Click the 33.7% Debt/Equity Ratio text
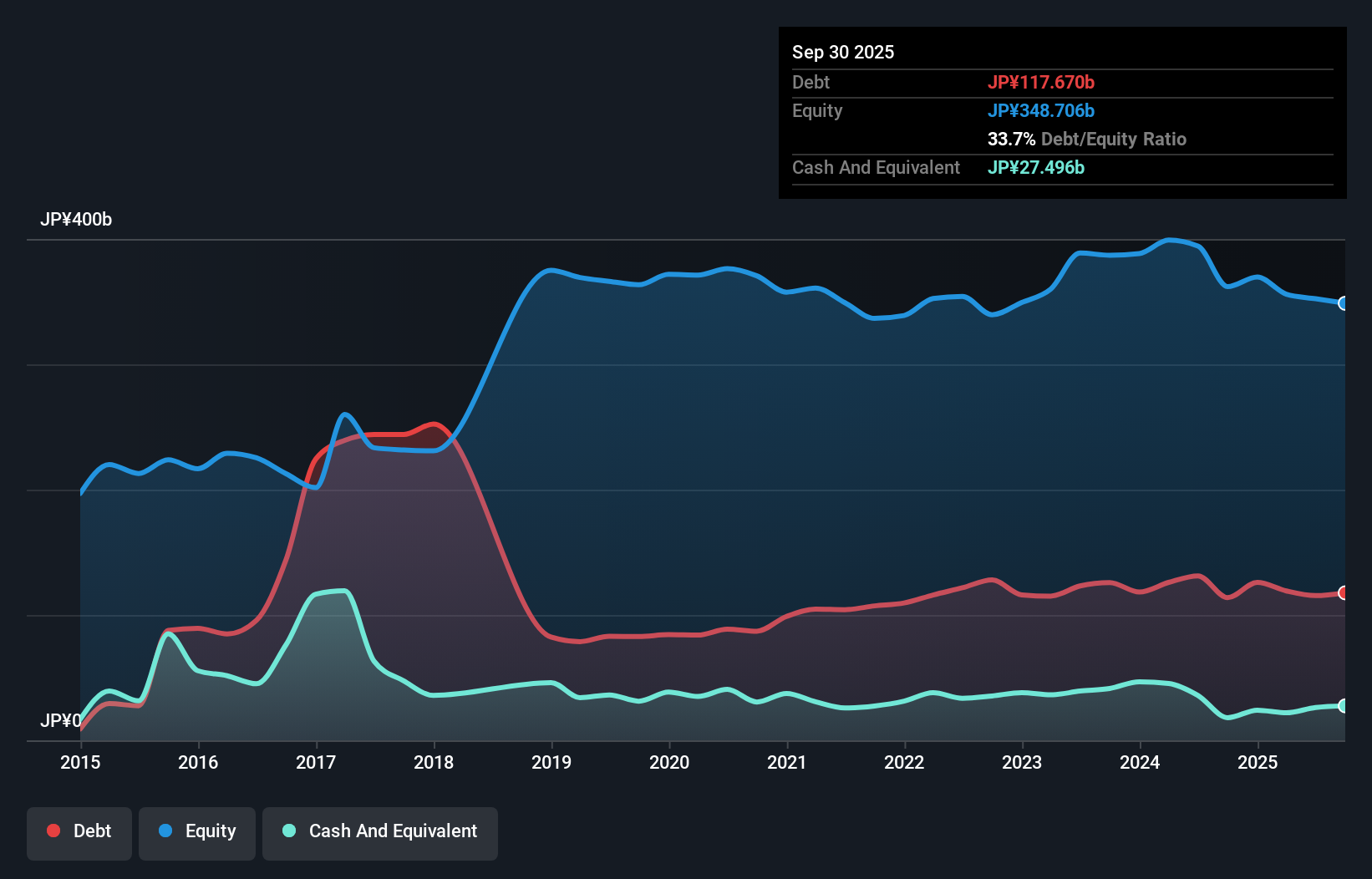The width and height of the screenshot is (1372, 879). click(x=1087, y=139)
